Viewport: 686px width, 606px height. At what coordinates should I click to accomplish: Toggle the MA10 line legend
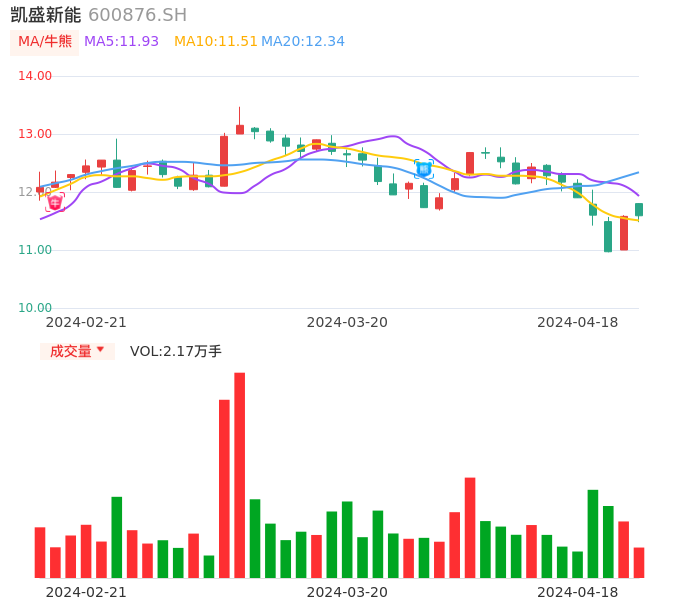tap(216, 42)
